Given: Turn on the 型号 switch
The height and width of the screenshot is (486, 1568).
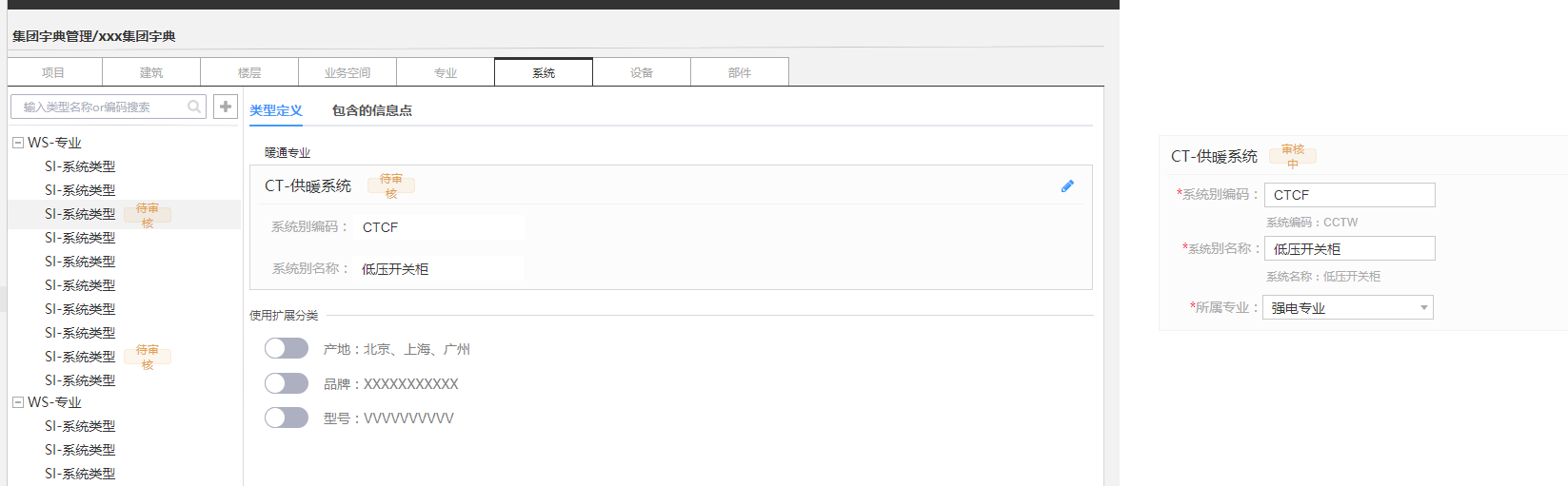Looking at the screenshot, I should point(287,418).
